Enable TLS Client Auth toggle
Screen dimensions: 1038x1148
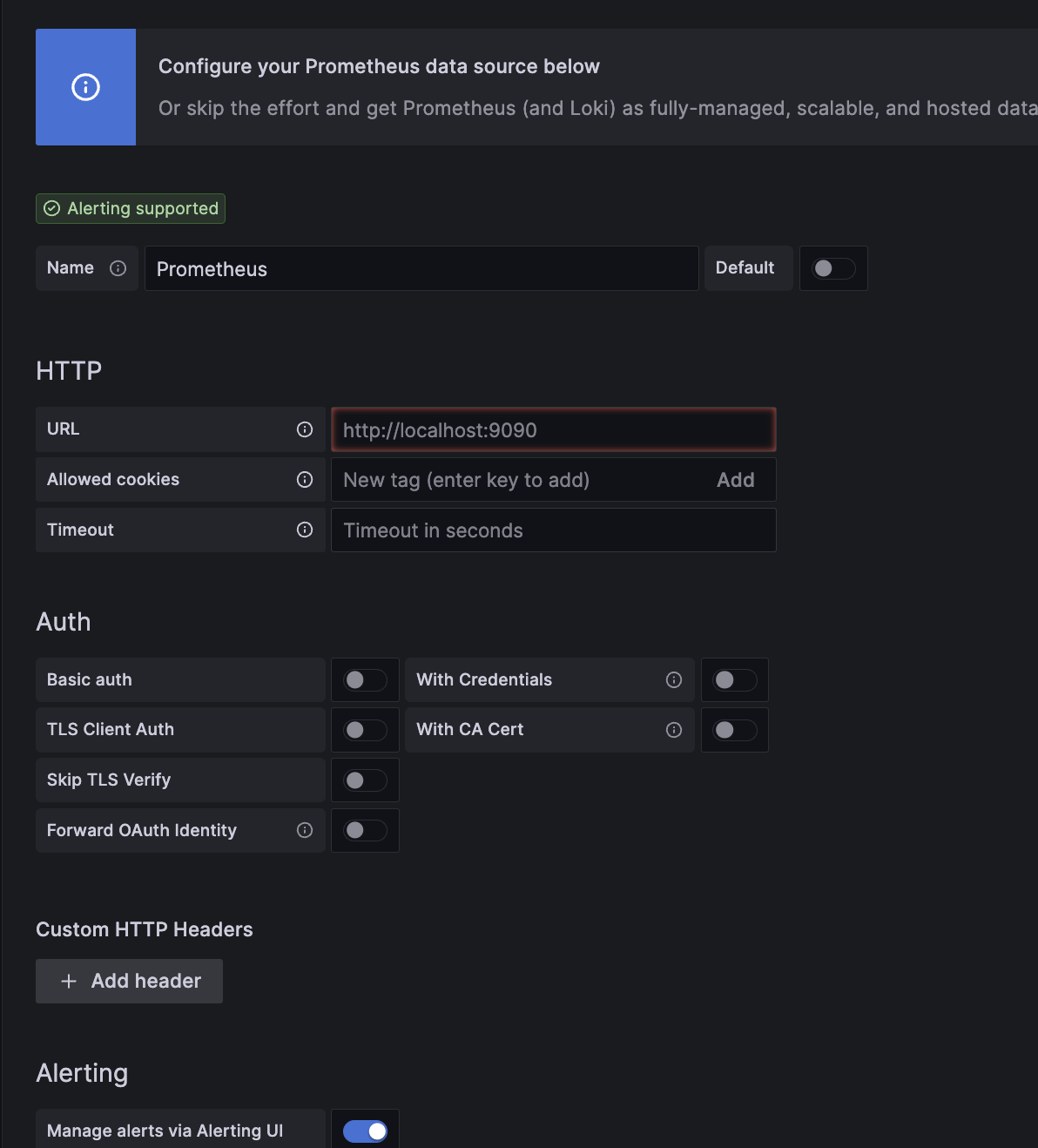coord(365,730)
